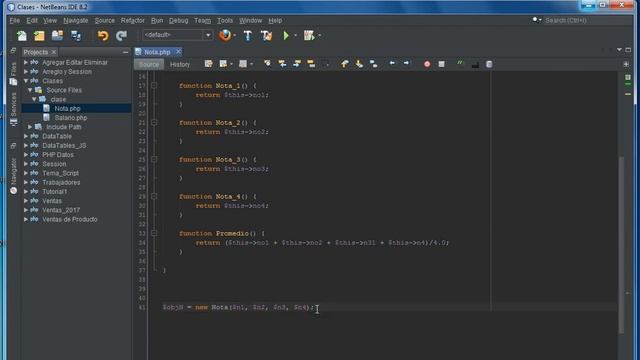Minimize the Projects panel

pyautogui.click(x=125, y=52)
